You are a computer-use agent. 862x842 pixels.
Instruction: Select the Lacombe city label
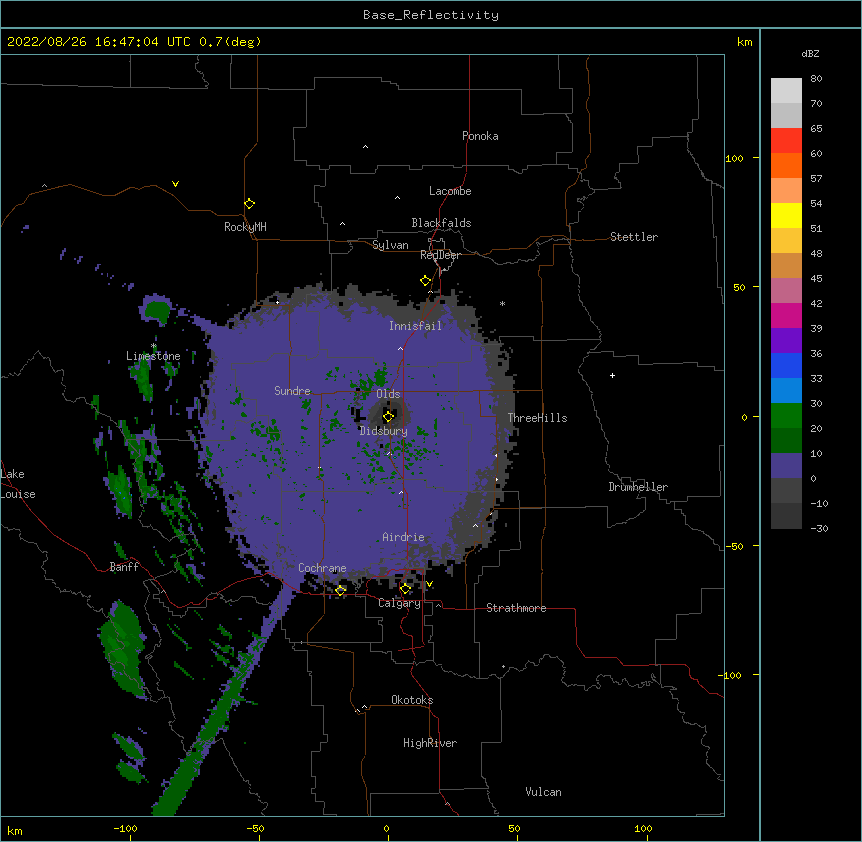coord(450,191)
